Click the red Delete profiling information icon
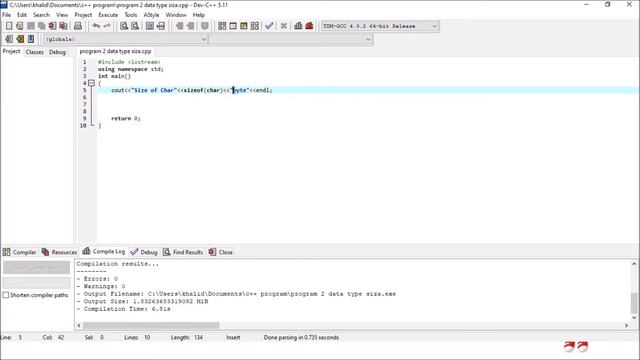640x360 pixels. coord(309,26)
